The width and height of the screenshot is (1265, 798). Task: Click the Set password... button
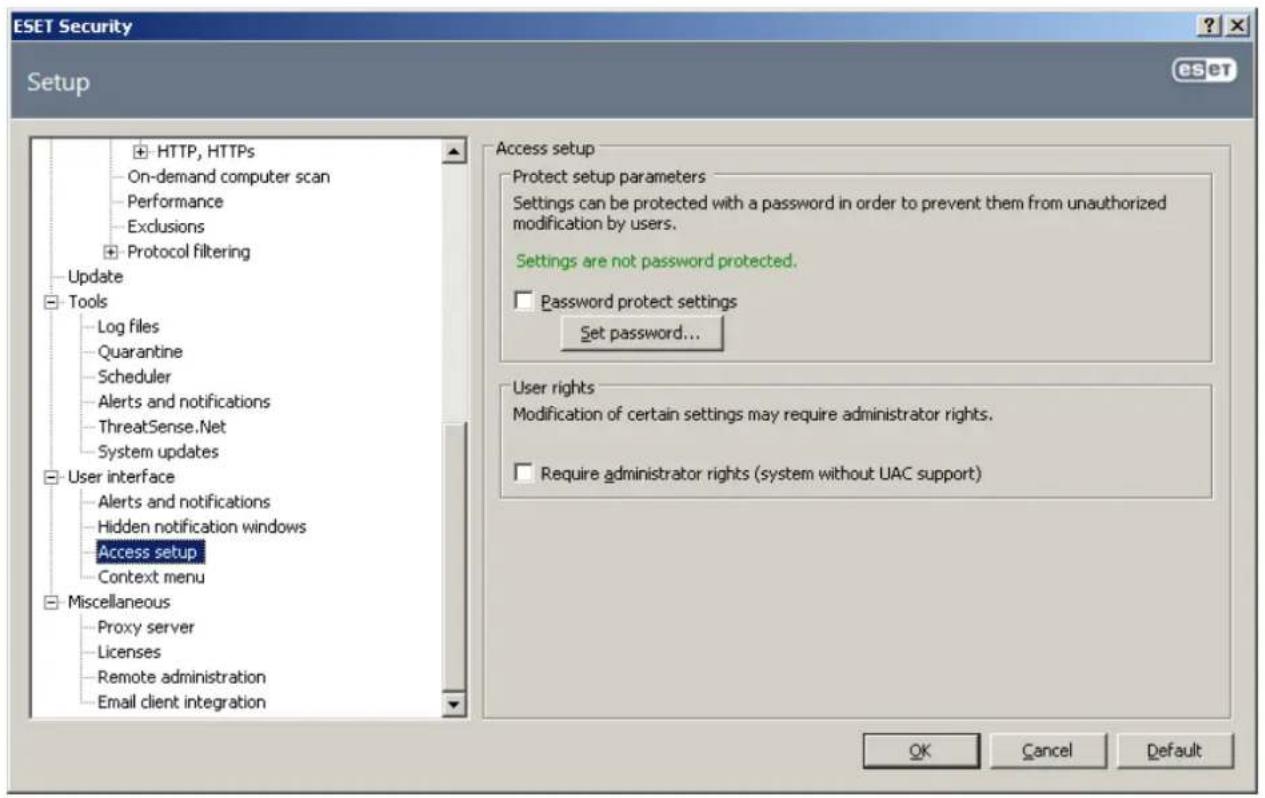[641, 335]
